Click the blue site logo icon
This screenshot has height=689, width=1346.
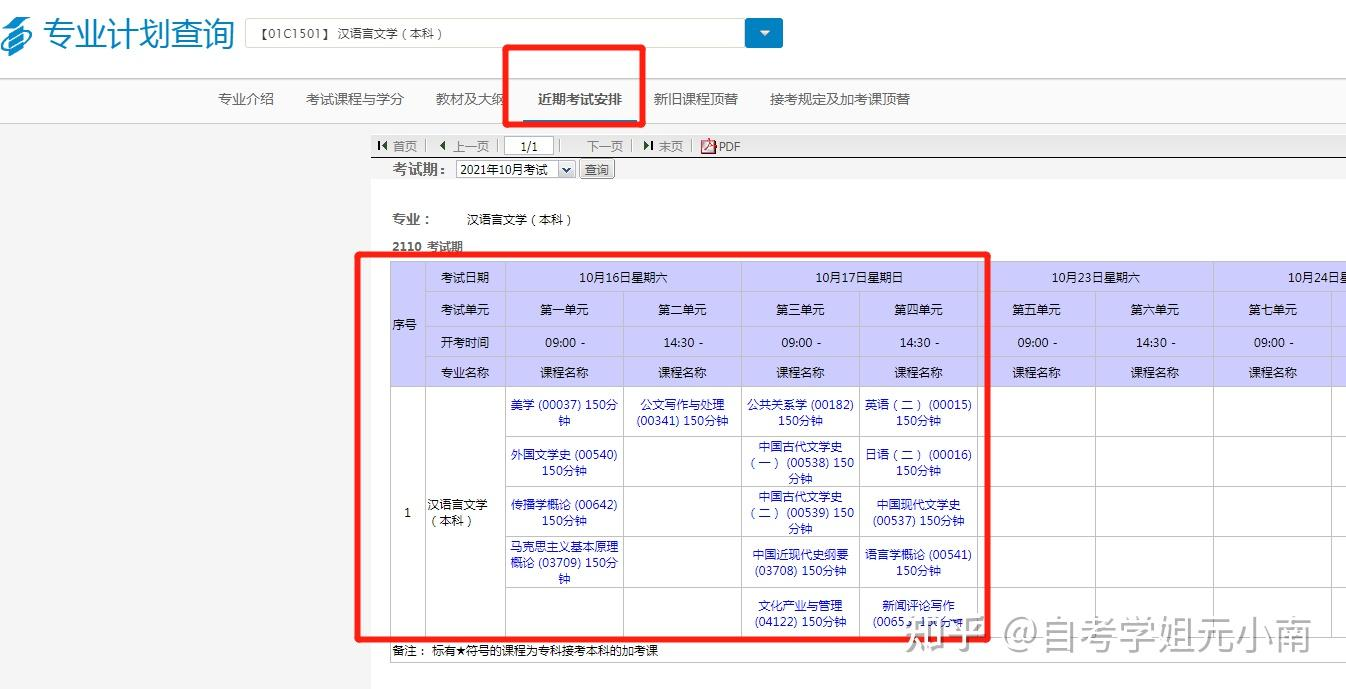(17, 35)
